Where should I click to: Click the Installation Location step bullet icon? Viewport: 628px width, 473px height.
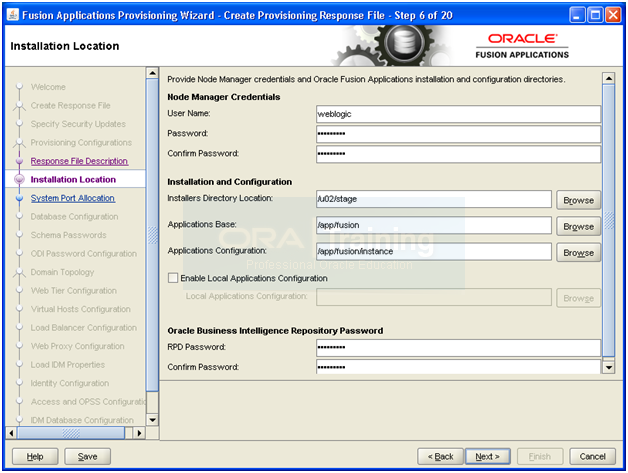[19, 179]
